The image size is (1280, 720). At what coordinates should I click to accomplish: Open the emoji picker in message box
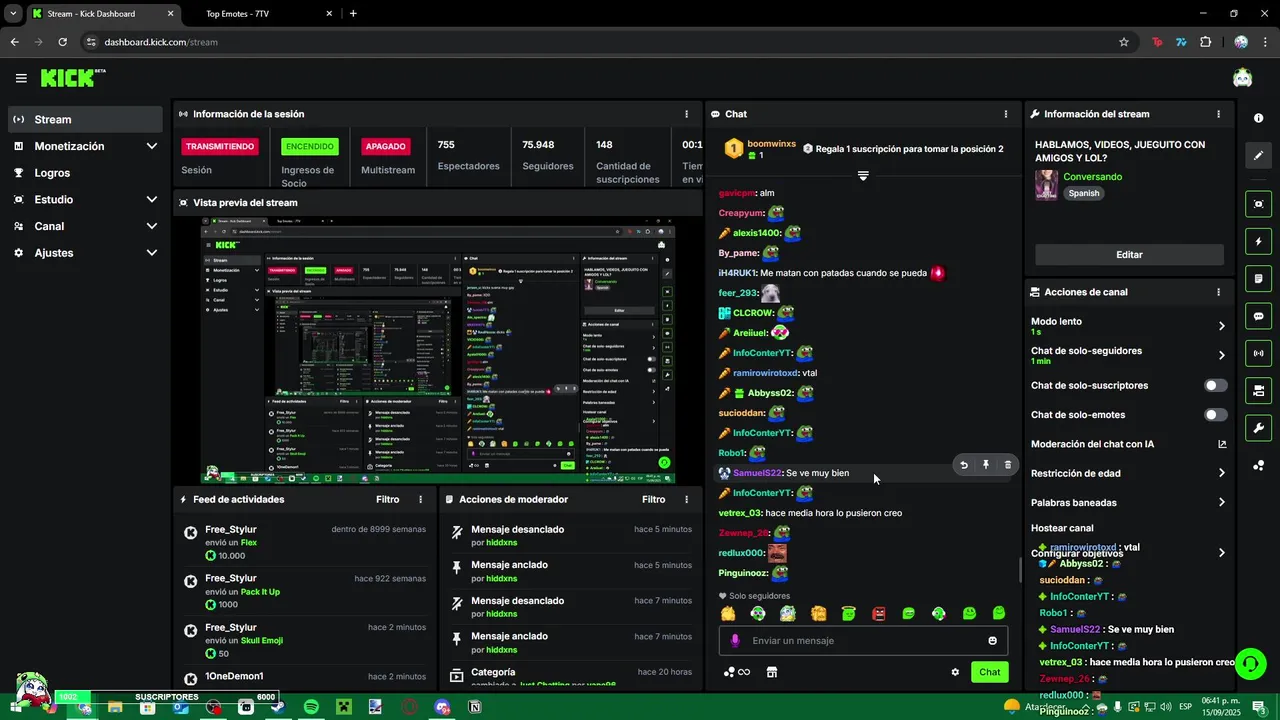pyautogui.click(x=992, y=641)
